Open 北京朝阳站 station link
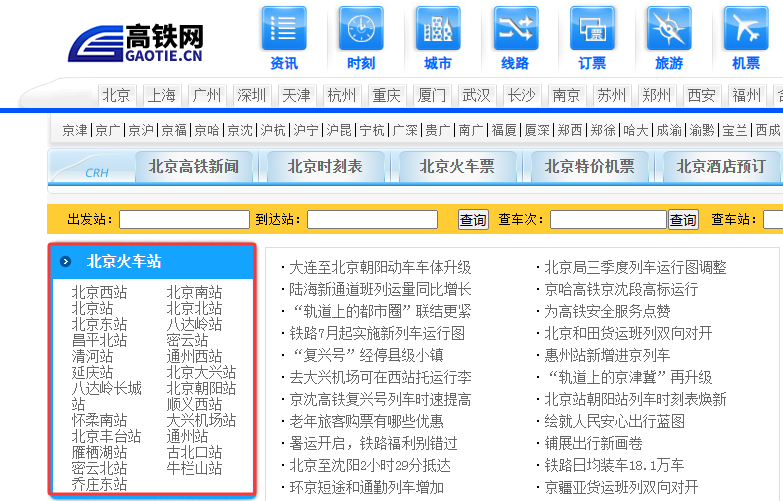 [x=201, y=388]
